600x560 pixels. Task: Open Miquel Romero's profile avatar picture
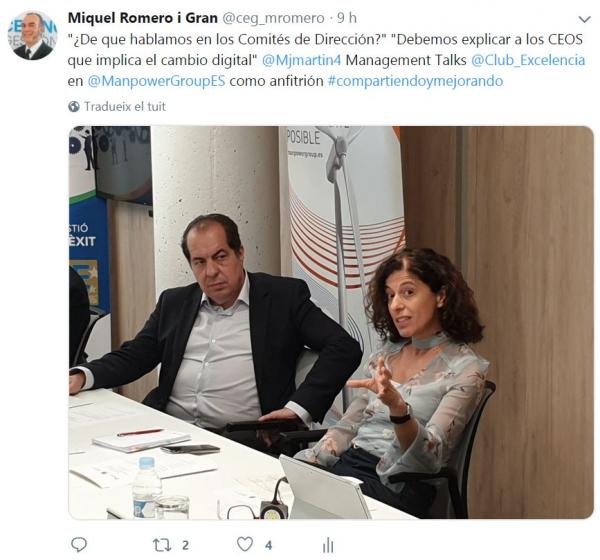[x=32, y=35]
